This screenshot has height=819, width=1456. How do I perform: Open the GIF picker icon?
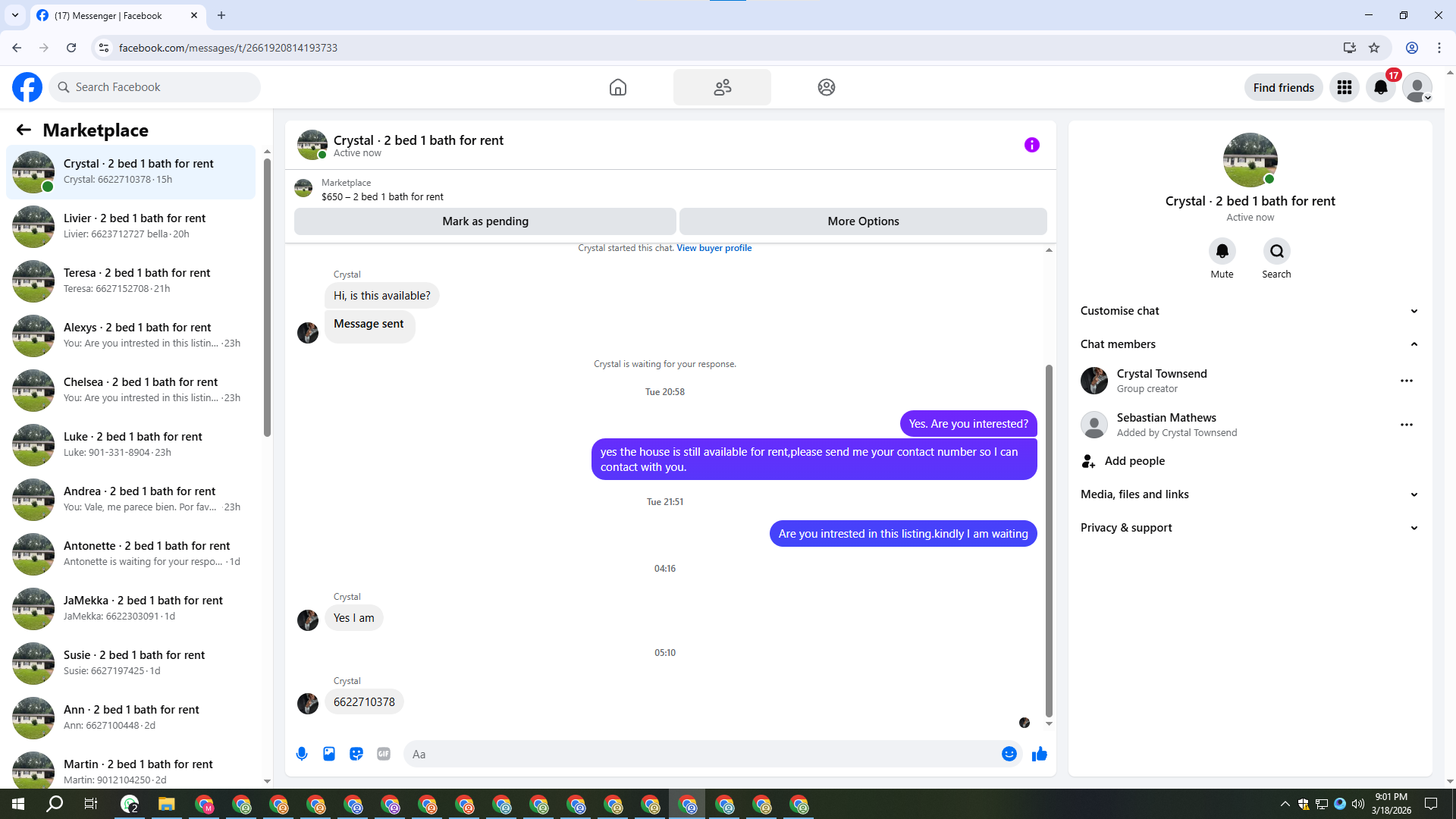[384, 754]
